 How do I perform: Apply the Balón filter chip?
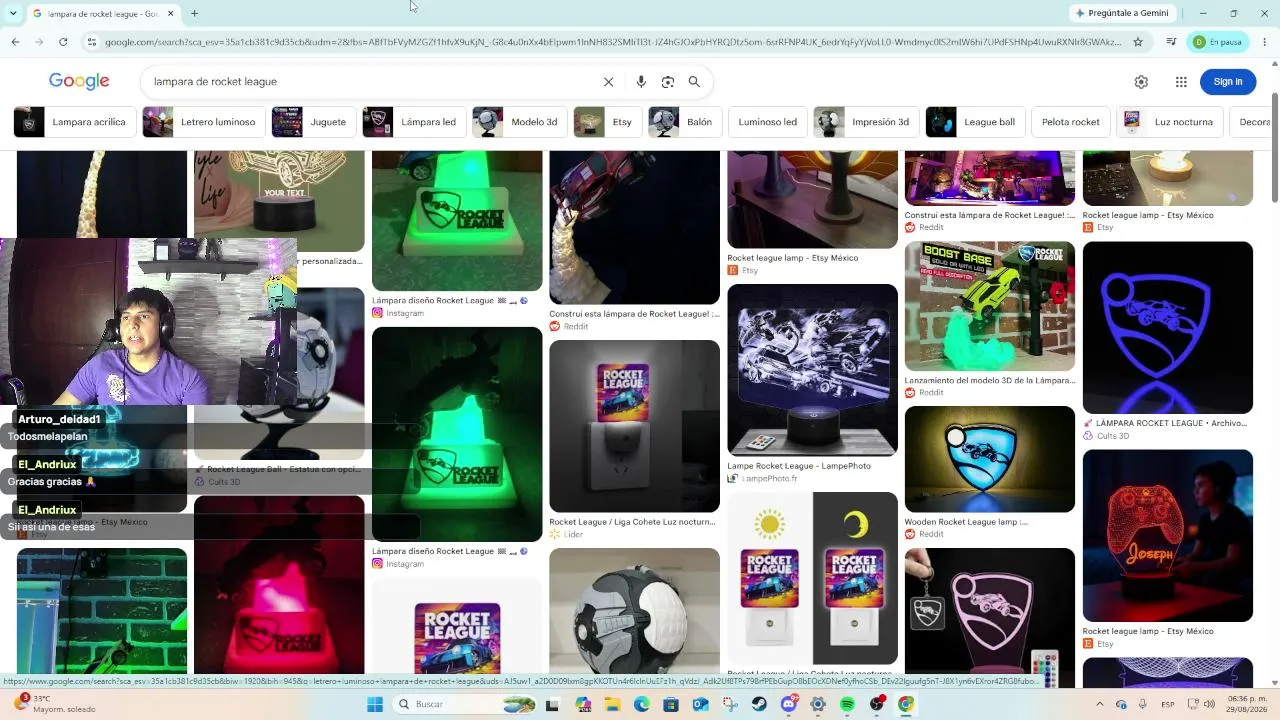684,122
